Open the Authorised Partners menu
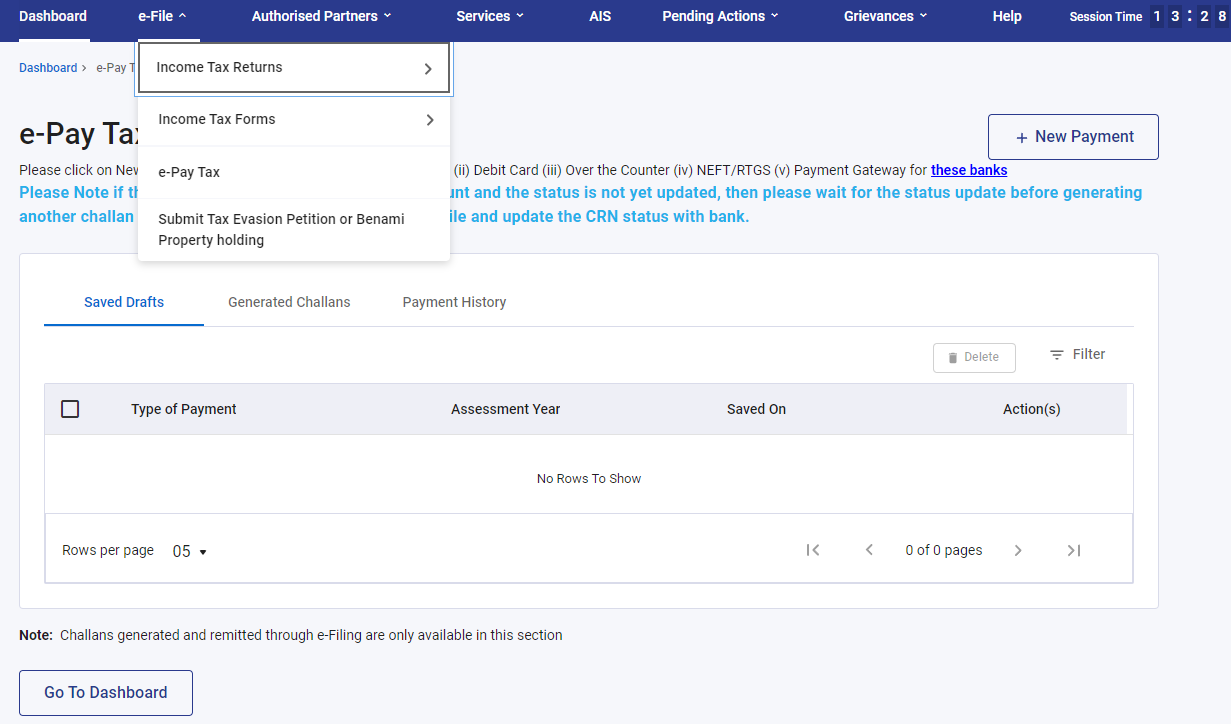Screen dimensions: 1231x724 point(321,16)
